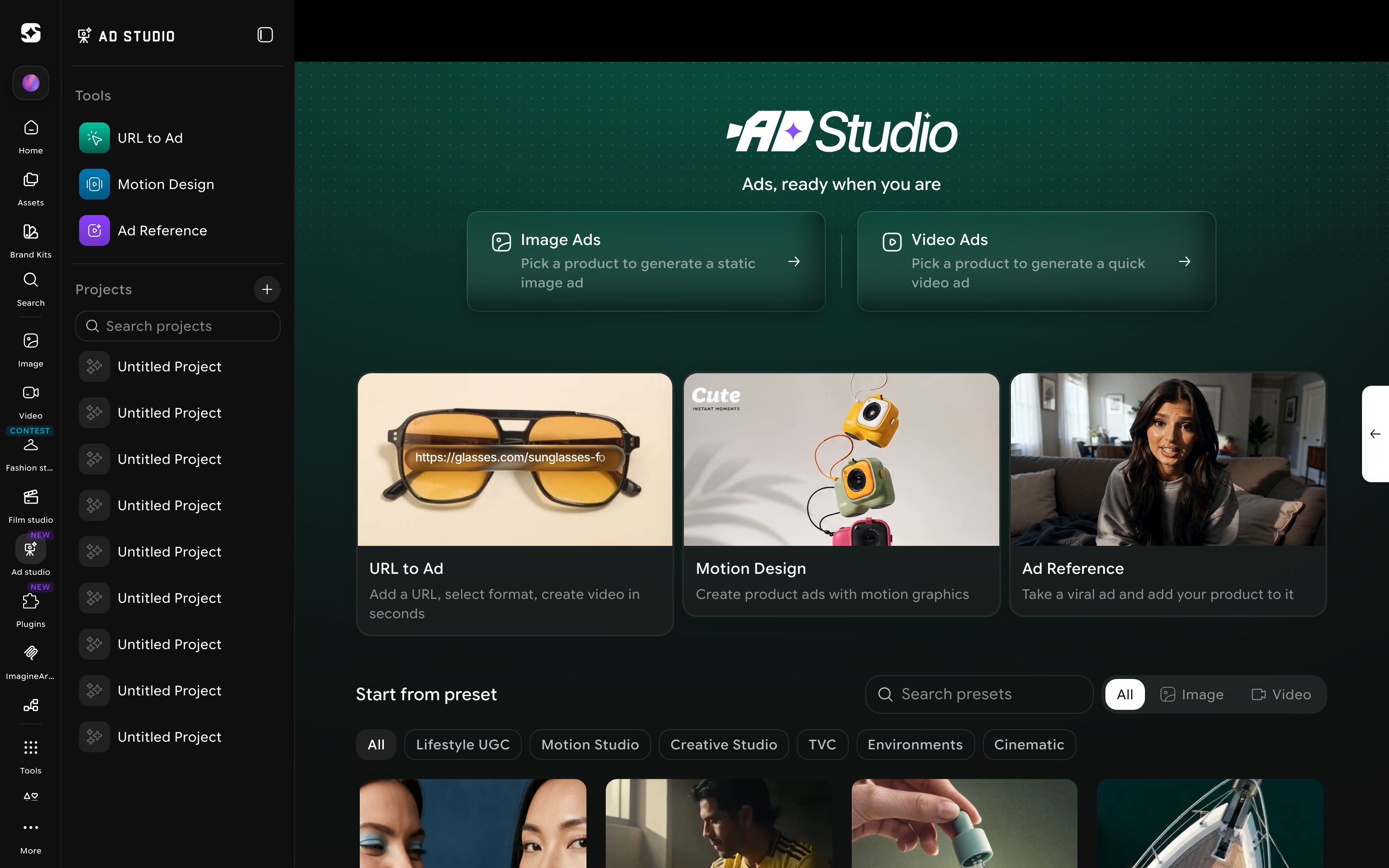Focus the Search projects field
The height and width of the screenshot is (868, 1389).
click(x=178, y=326)
